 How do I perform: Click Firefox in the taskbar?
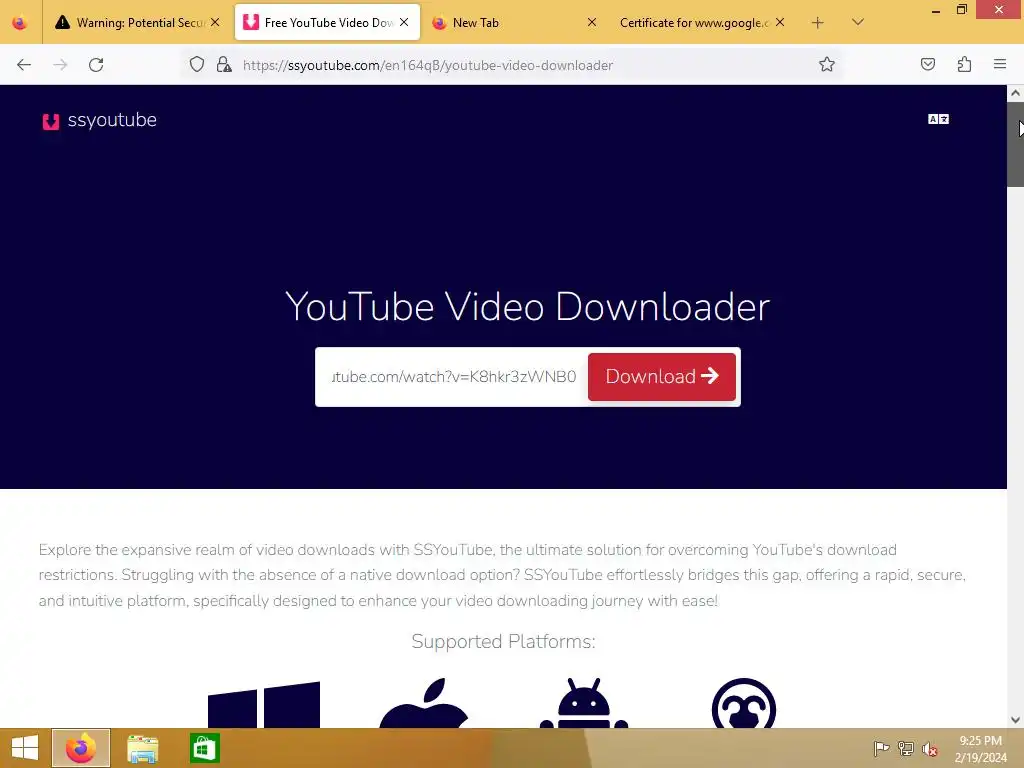coord(81,748)
